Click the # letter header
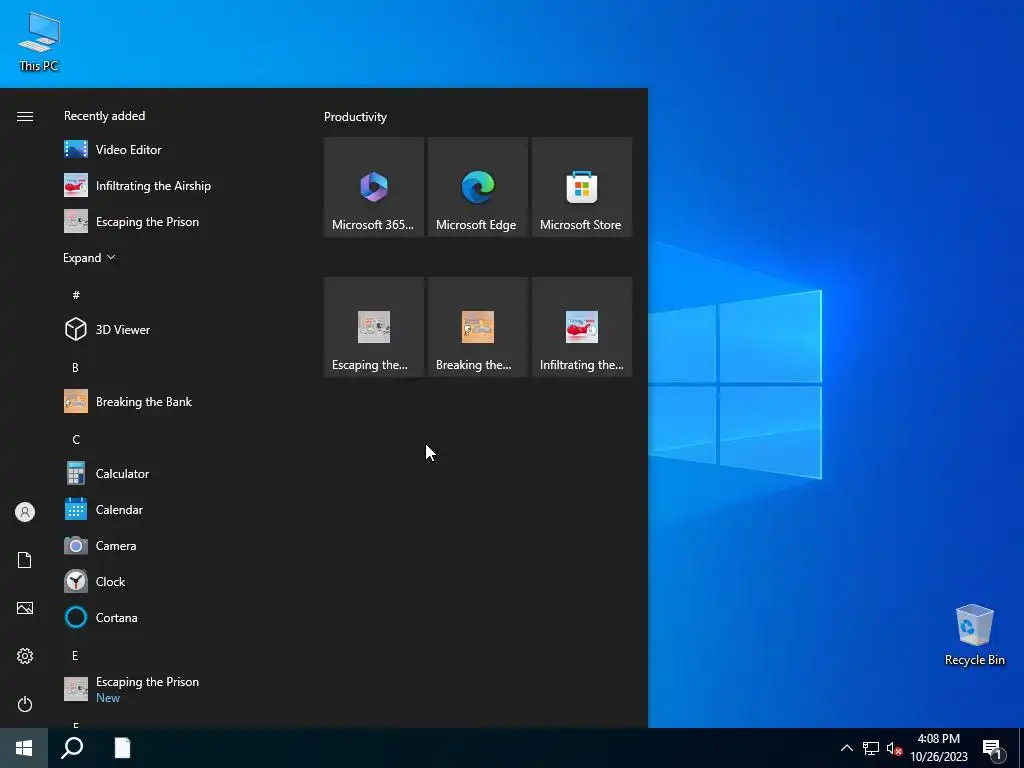The width and height of the screenshot is (1024, 768). (x=76, y=295)
